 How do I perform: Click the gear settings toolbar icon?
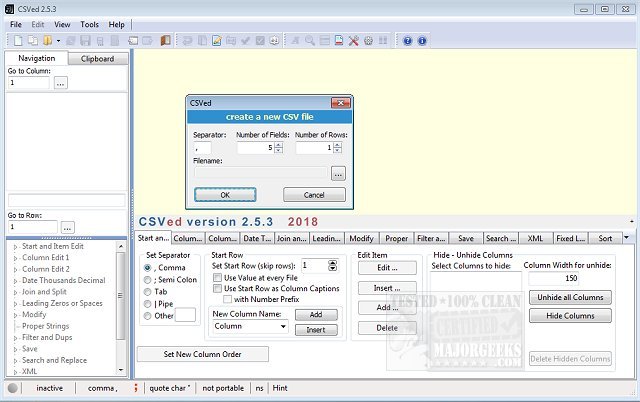369,40
